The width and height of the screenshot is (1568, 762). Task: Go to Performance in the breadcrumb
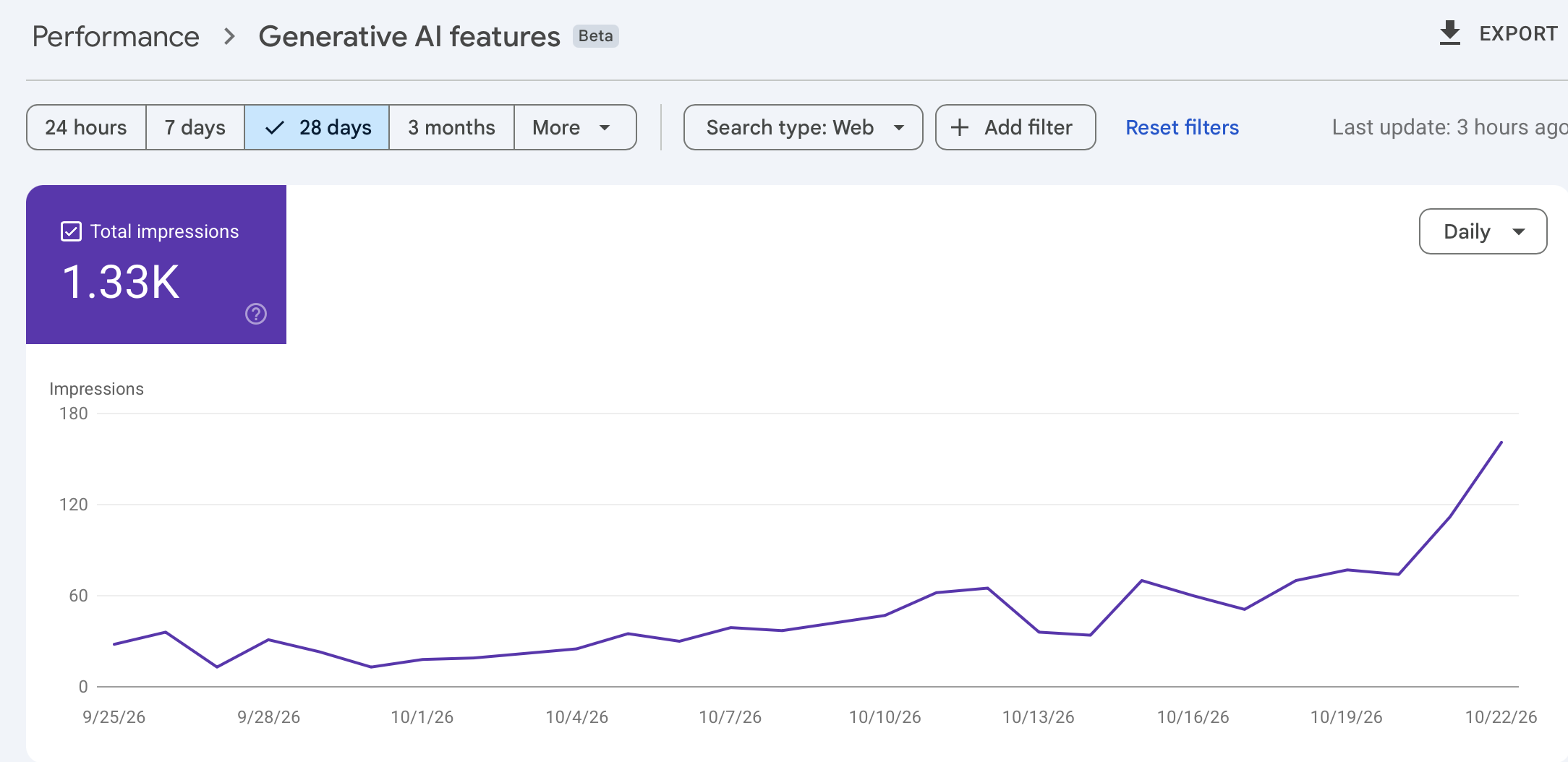pos(116,36)
